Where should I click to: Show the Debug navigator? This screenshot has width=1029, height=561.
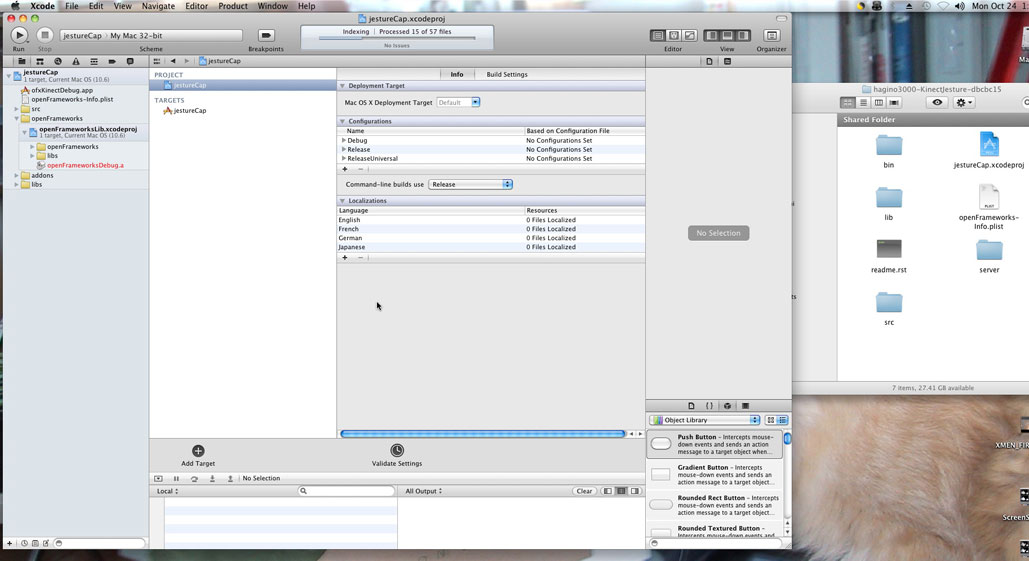[x=94, y=61]
